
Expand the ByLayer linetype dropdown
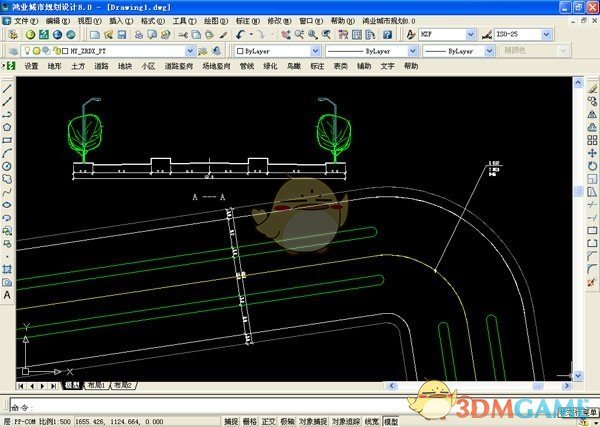pos(412,51)
